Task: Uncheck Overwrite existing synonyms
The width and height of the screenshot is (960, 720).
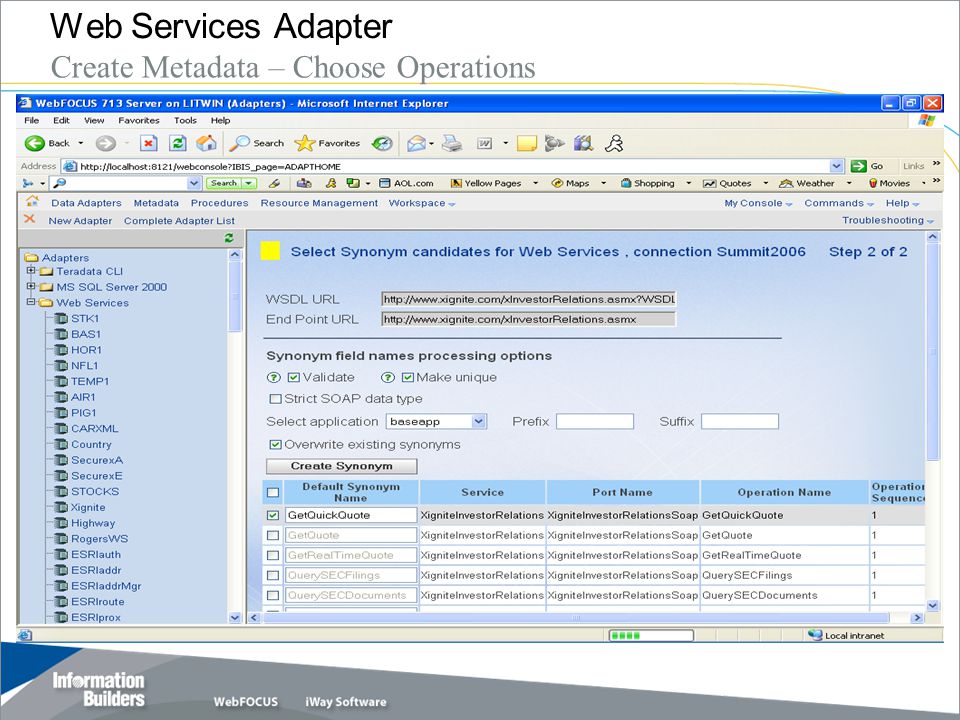Action: (x=276, y=445)
